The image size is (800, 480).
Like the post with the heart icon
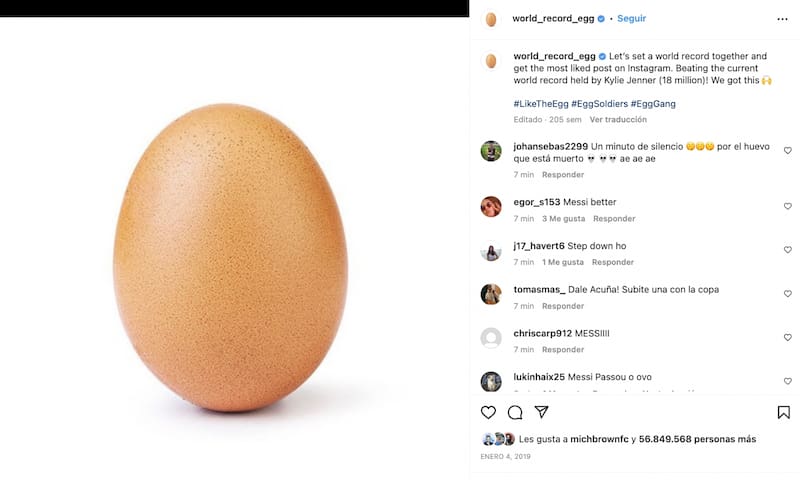(488, 412)
